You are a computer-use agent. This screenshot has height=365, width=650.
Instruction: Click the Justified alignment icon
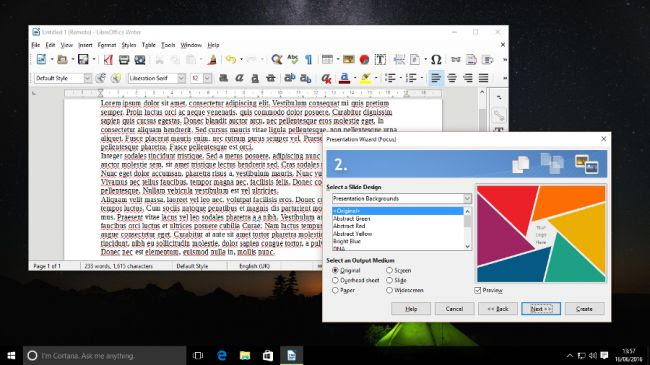coord(483,78)
